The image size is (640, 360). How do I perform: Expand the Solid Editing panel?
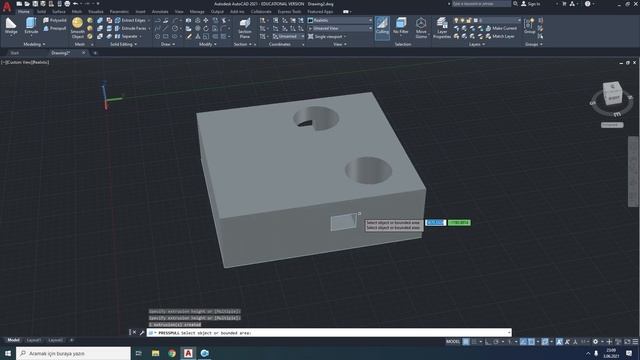124,44
